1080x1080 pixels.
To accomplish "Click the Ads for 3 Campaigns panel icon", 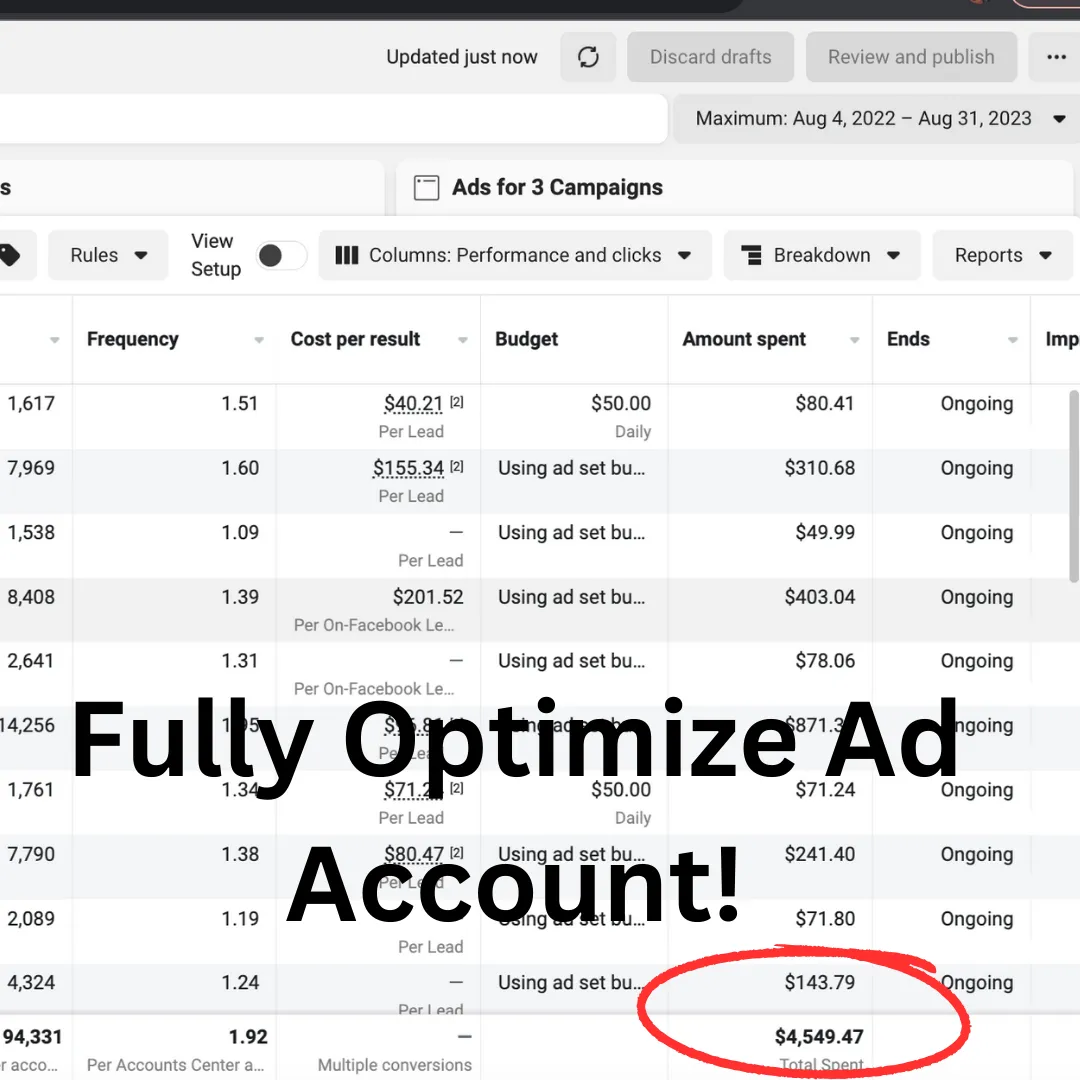I will point(426,187).
